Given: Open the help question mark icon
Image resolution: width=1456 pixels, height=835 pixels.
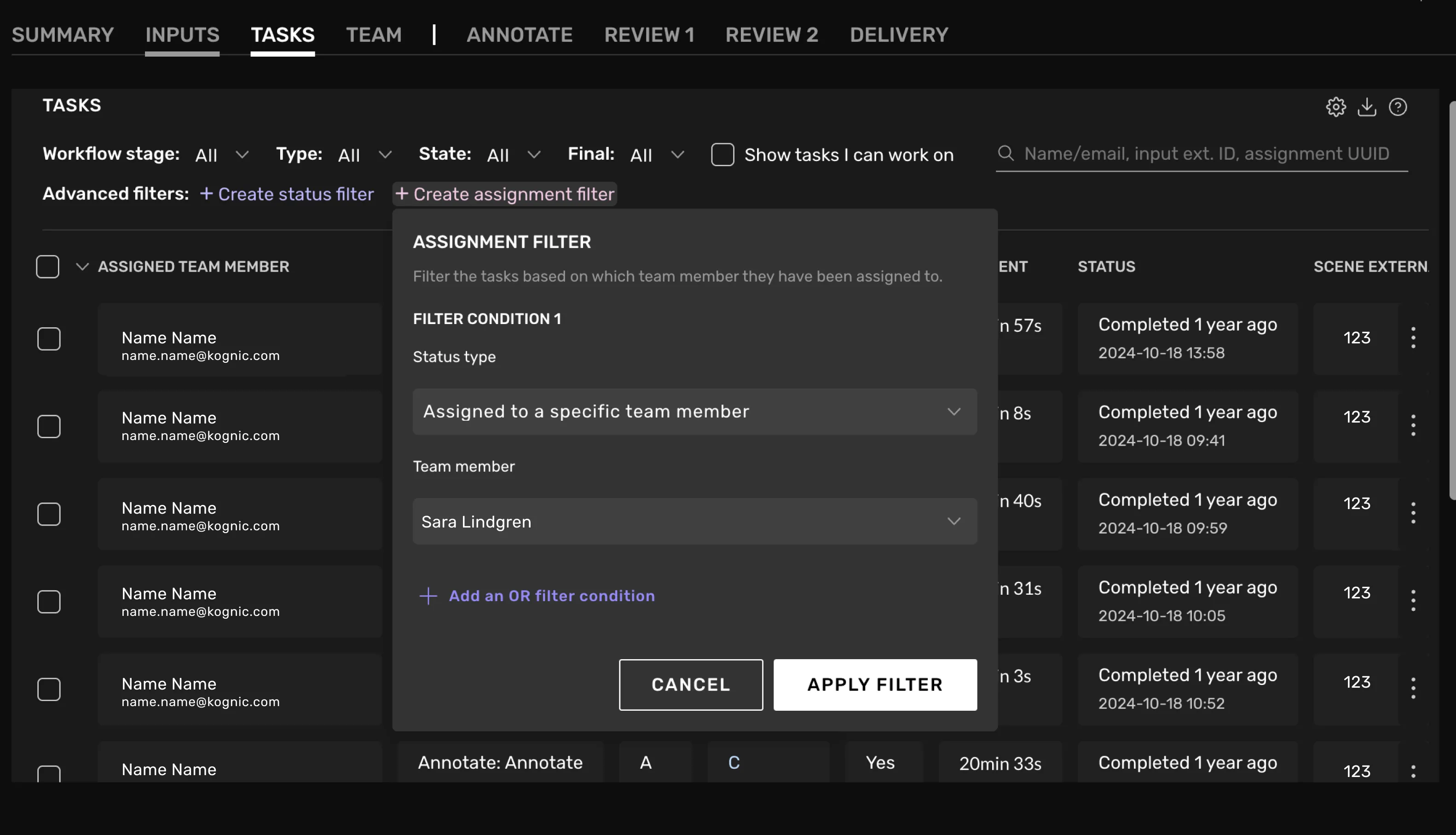Looking at the screenshot, I should click(1398, 107).
